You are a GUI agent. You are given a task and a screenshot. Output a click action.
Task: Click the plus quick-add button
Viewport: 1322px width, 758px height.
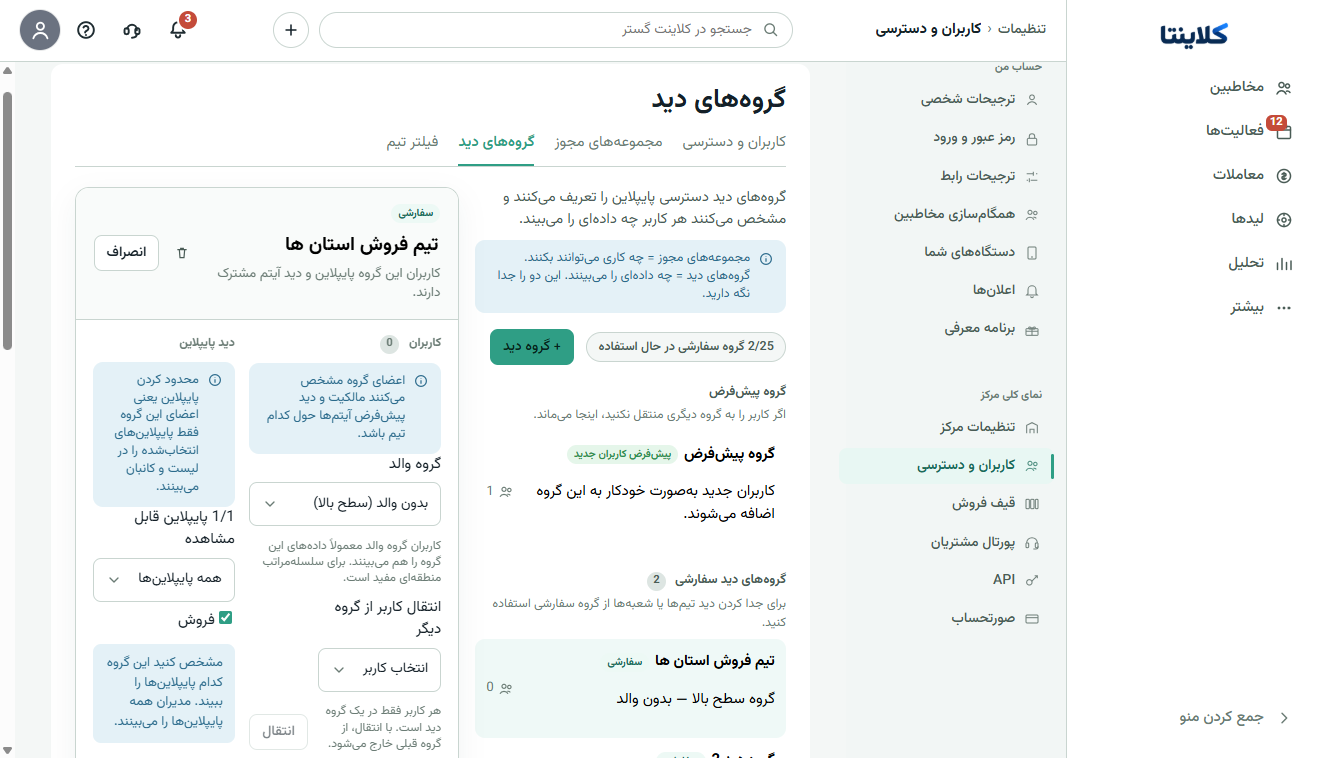tap(291, 30)
